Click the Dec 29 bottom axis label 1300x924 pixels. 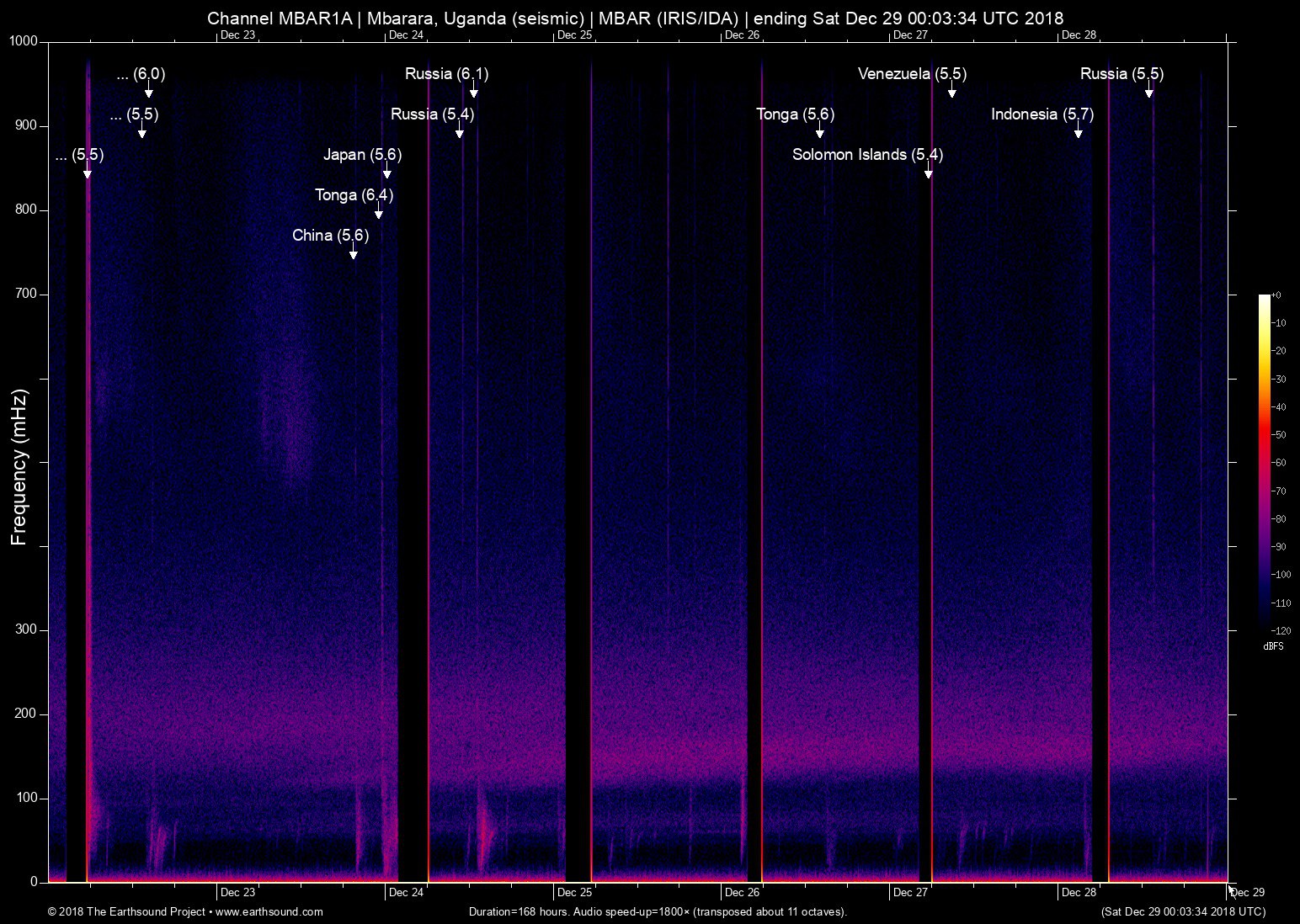1248,893
